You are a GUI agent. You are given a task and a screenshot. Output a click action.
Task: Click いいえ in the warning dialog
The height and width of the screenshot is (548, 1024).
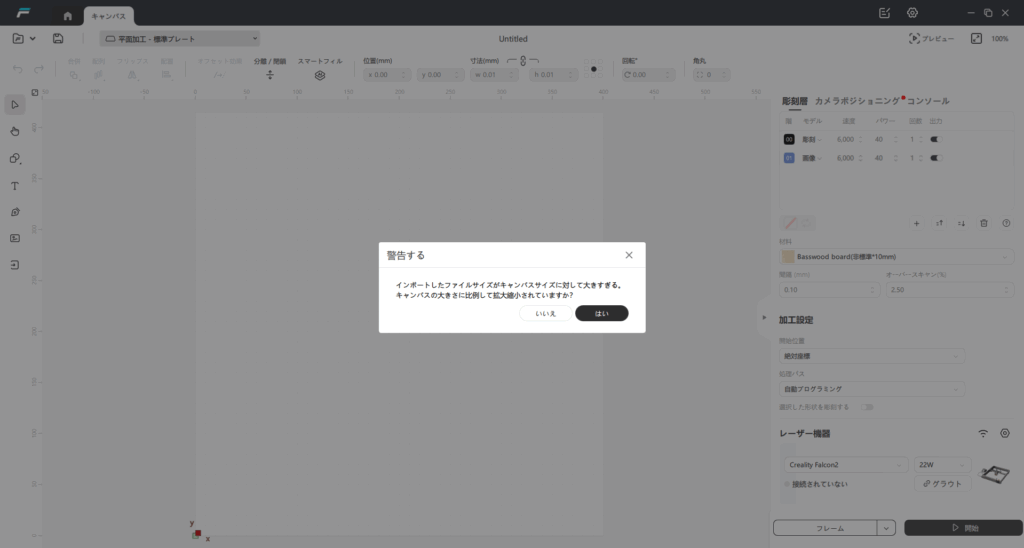point(545,313)
